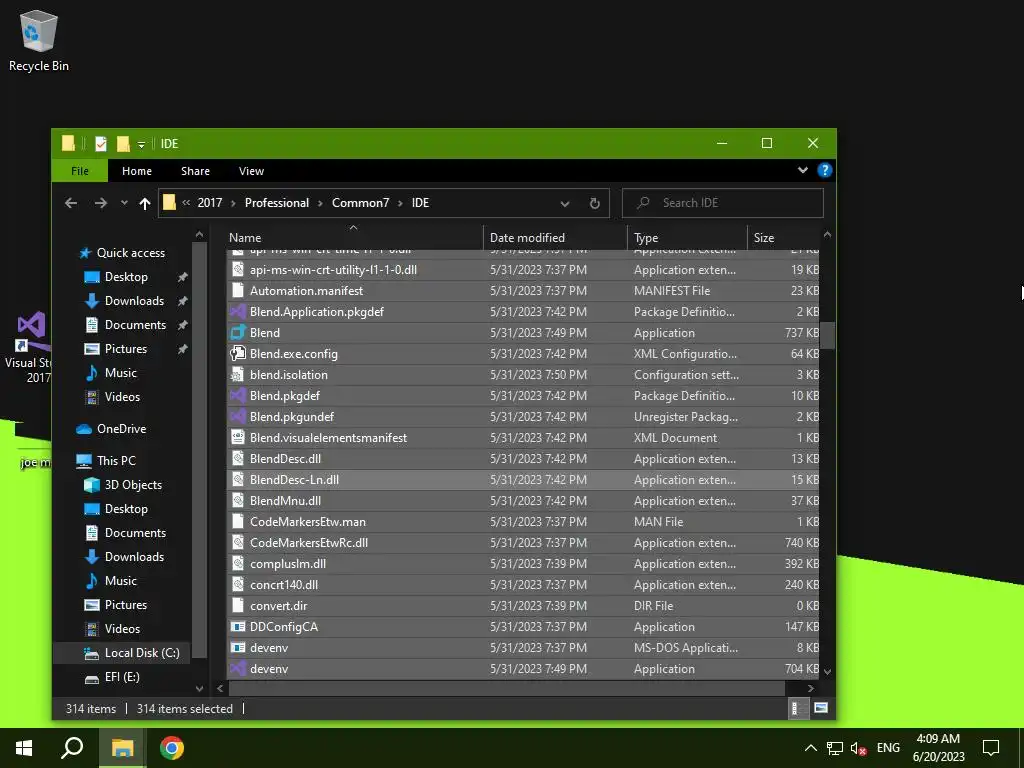Select the concrt140.dll file
The height and width of the screenshot is (768, 1024).
point(283,585)
